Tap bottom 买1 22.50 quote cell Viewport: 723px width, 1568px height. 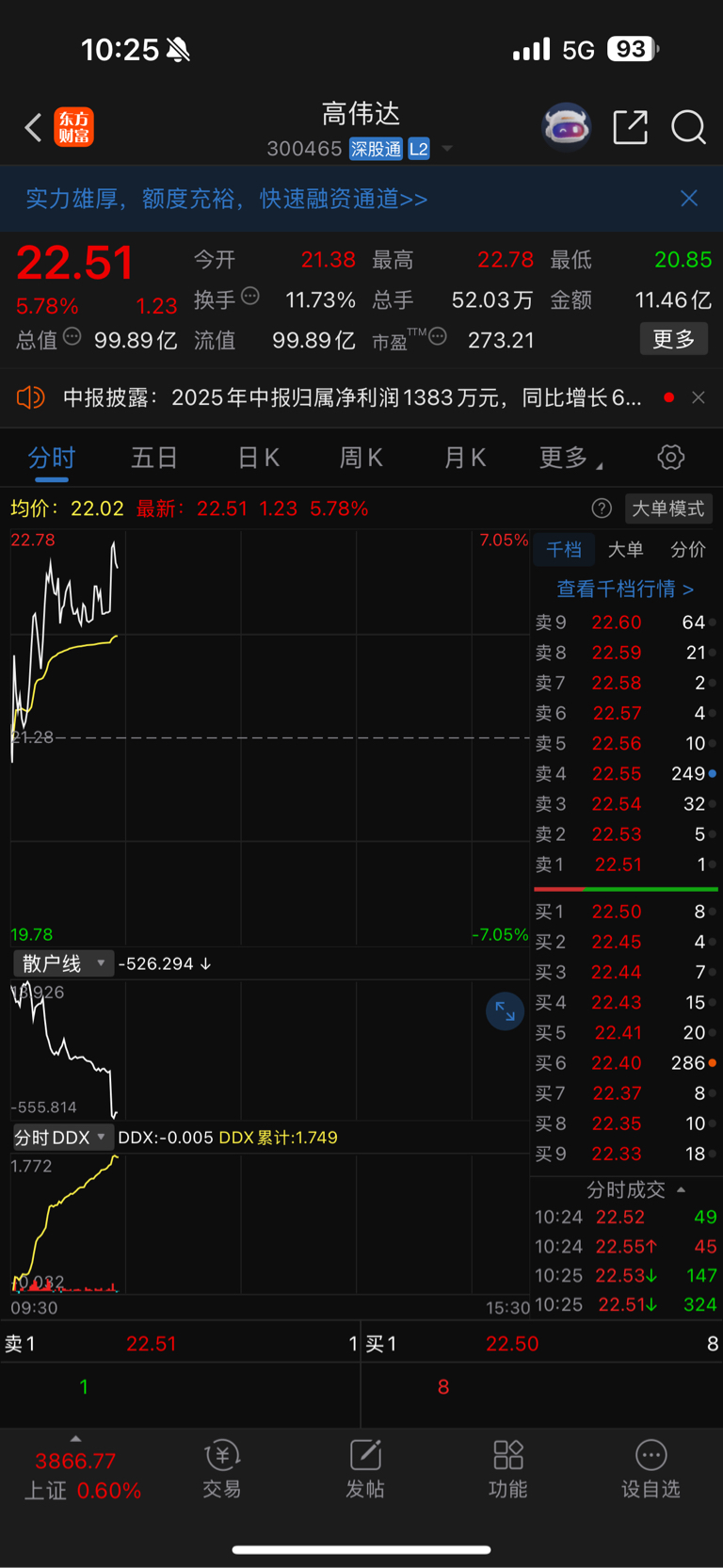[542, 1344]
